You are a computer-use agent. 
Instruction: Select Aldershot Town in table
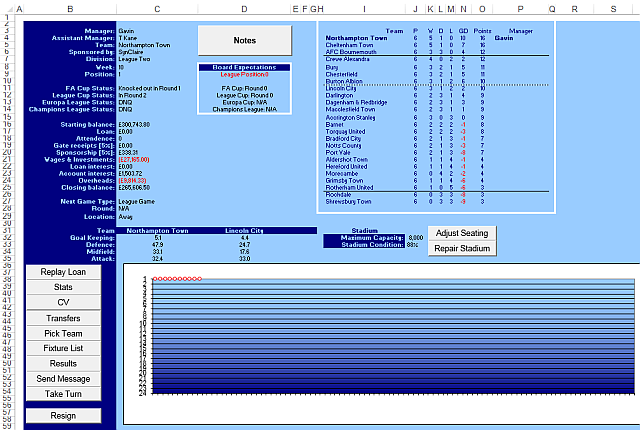point(347,160)
